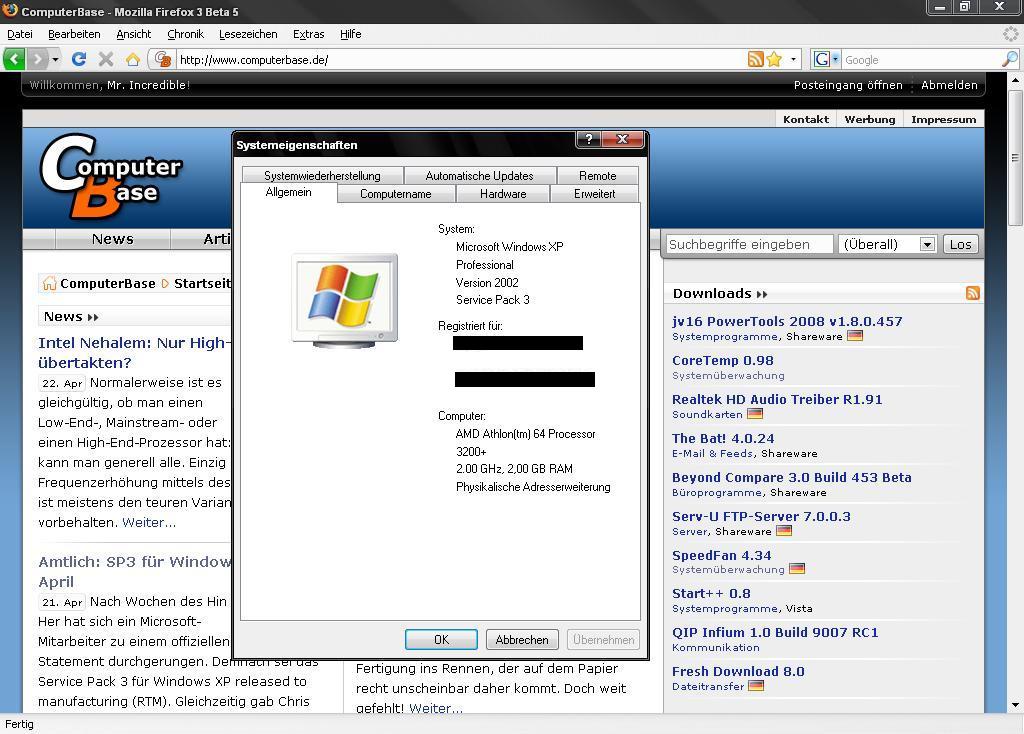Open Beyond Compare 3.0 Build 453 Beta link
1024x734 pixels.
(792, 477)
